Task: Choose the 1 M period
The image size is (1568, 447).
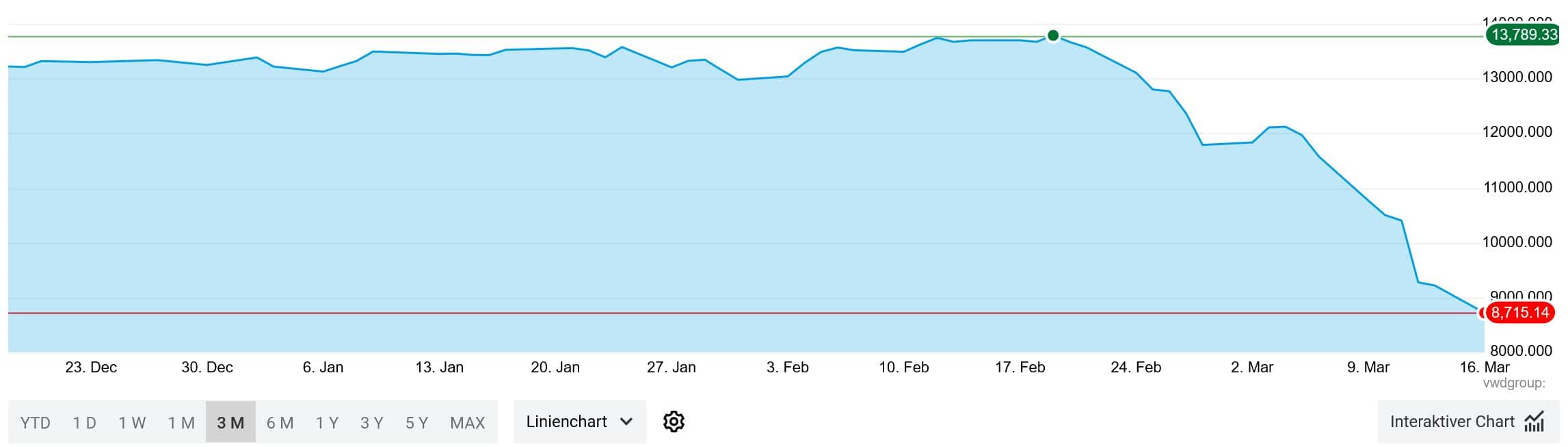Action: 181,423
